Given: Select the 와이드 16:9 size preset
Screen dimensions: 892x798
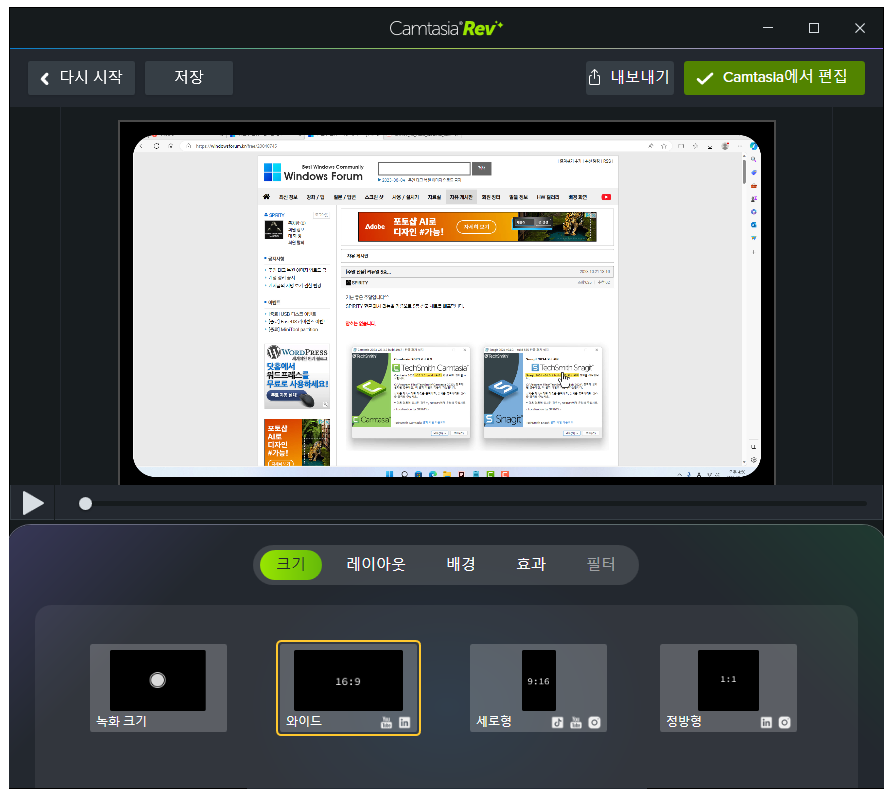Looking at the screenshot, I should point(348,688).
